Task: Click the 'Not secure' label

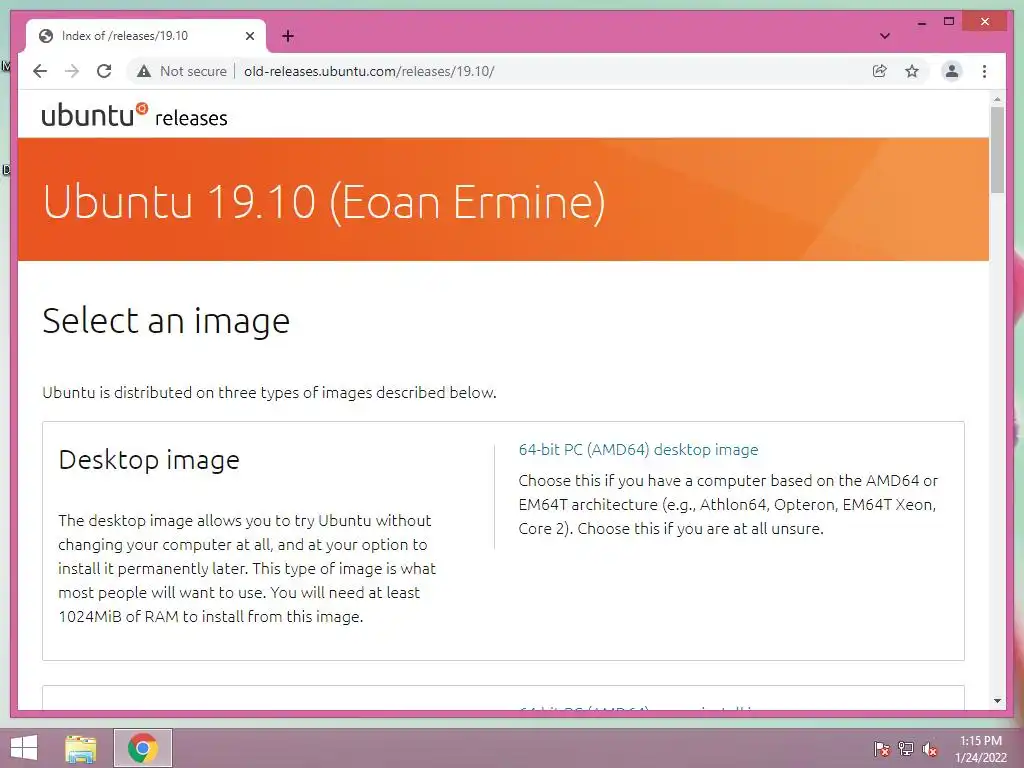Action: pos(193,71)
